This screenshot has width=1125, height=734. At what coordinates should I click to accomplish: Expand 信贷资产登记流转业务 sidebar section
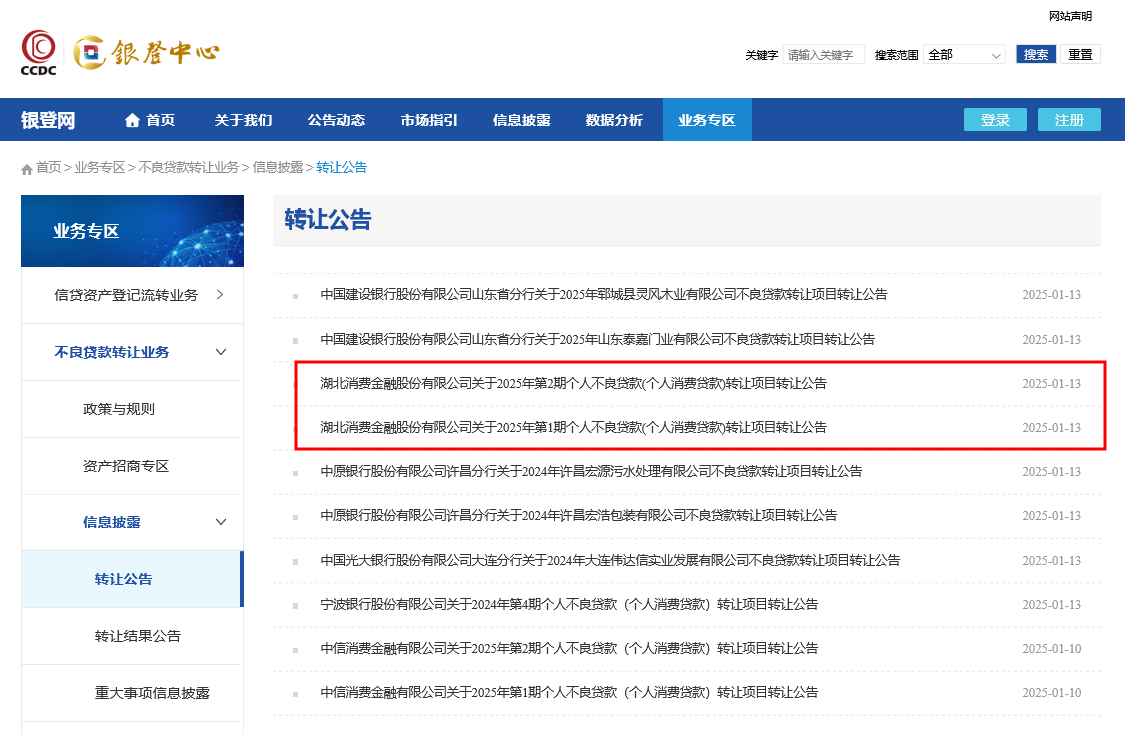[x=219, y=295]
